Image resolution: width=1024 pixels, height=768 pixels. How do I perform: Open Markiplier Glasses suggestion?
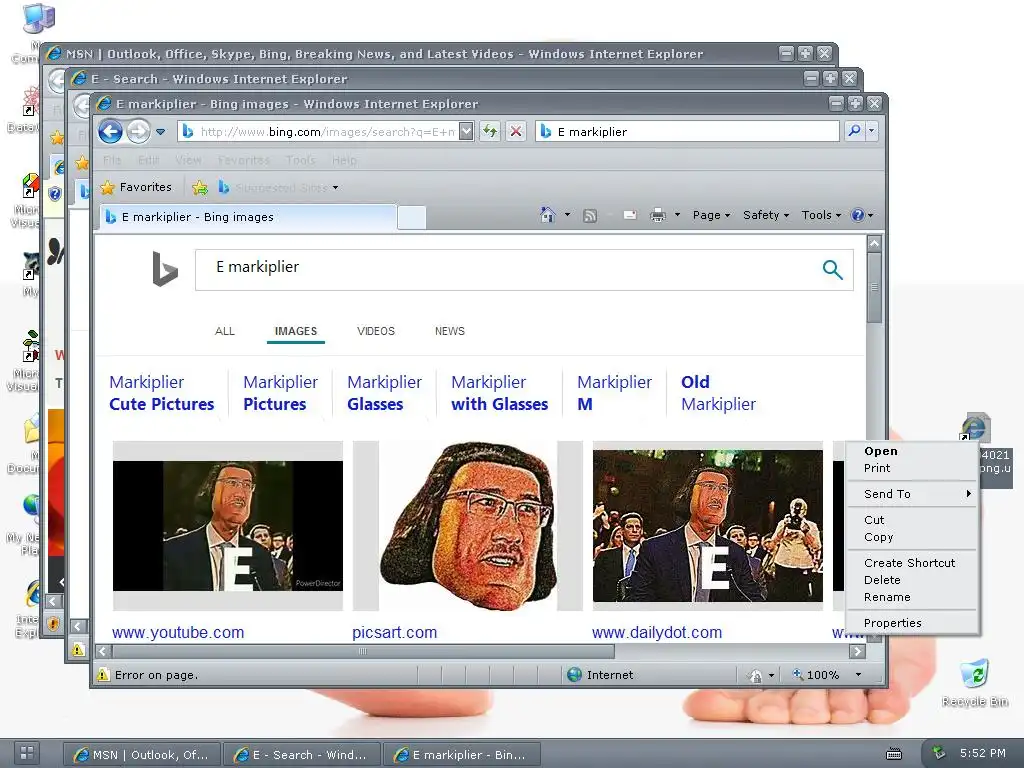pyautogui.click(x=384, y=393)
